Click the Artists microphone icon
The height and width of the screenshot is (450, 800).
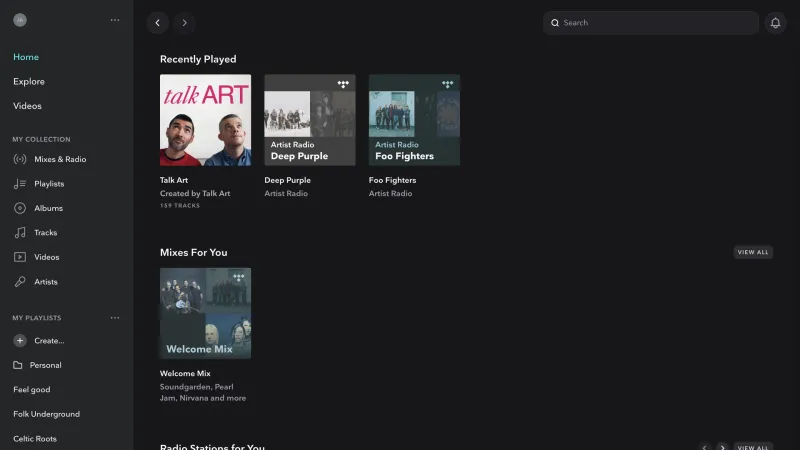click(20, 282)
